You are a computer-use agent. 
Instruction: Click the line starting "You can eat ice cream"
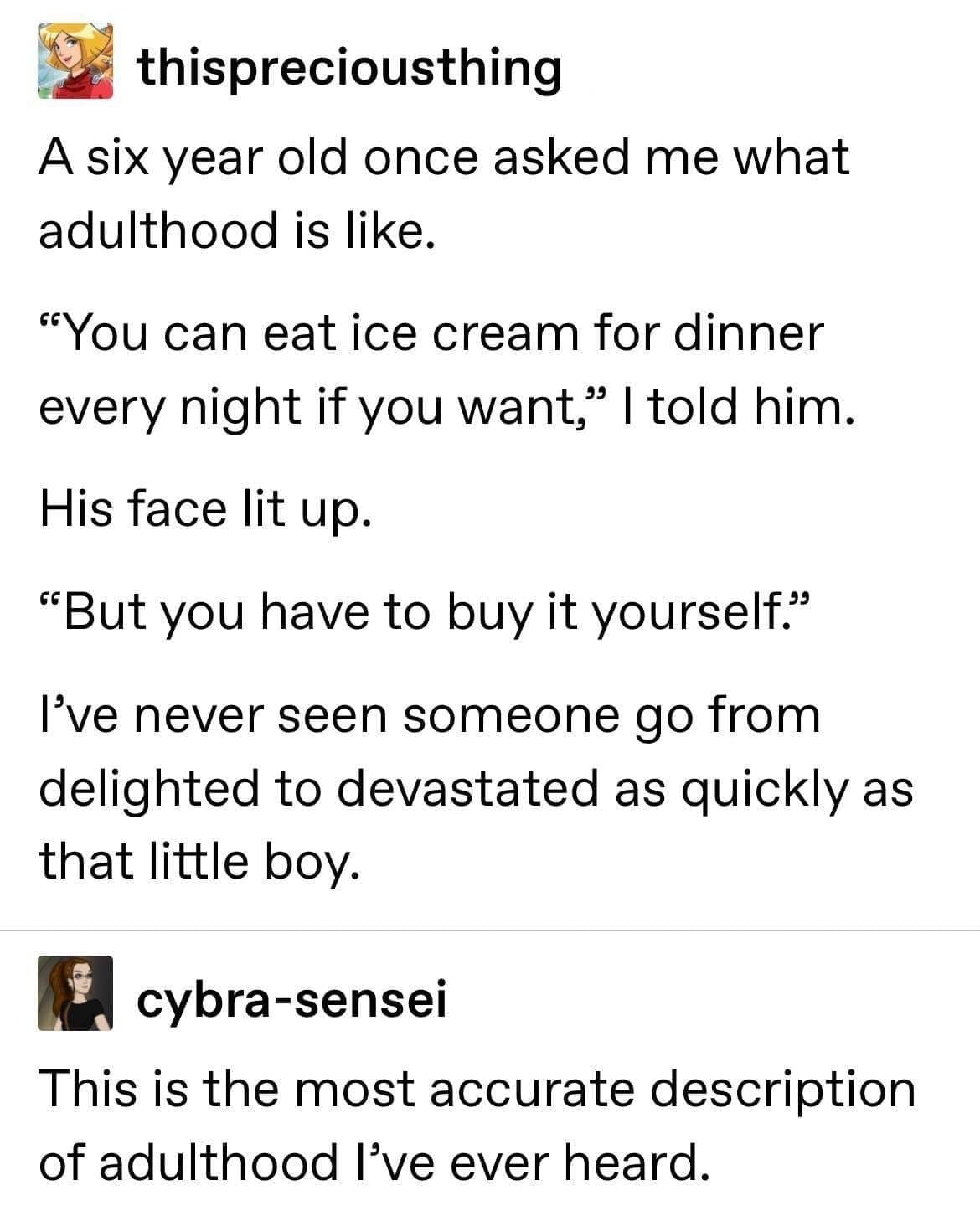(x=431, y=333)
